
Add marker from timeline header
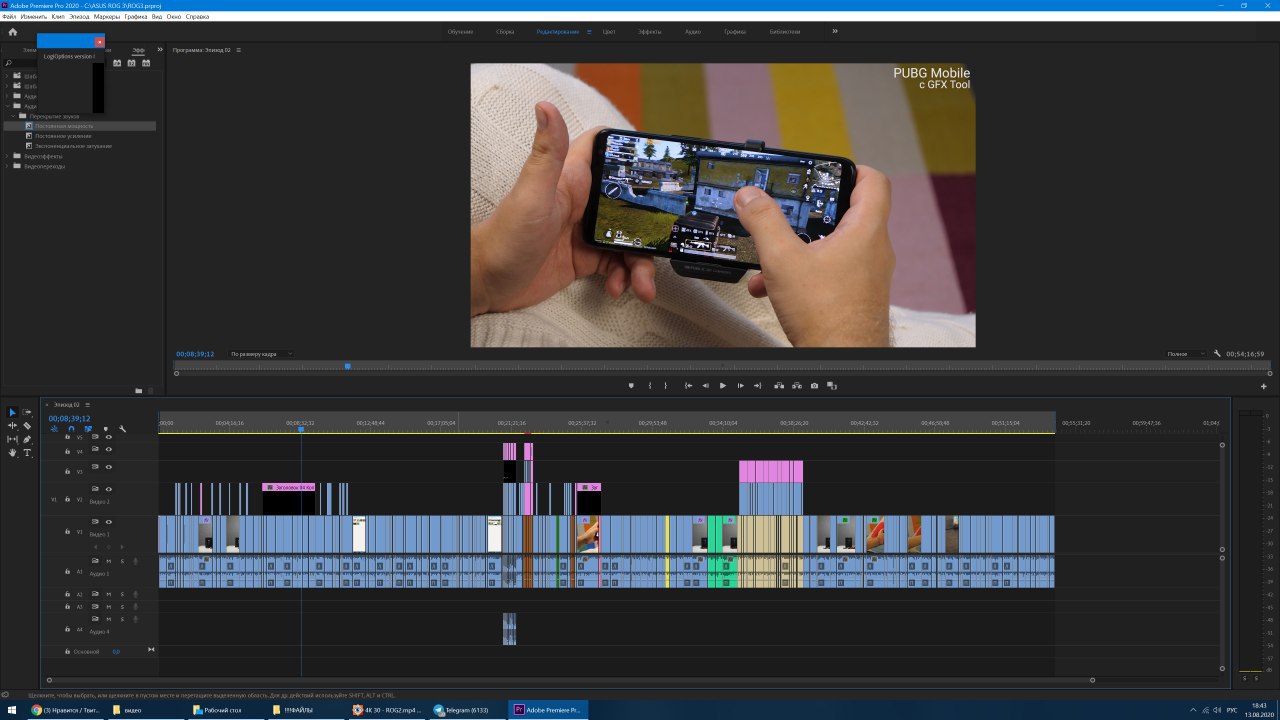tap(105, 429)
